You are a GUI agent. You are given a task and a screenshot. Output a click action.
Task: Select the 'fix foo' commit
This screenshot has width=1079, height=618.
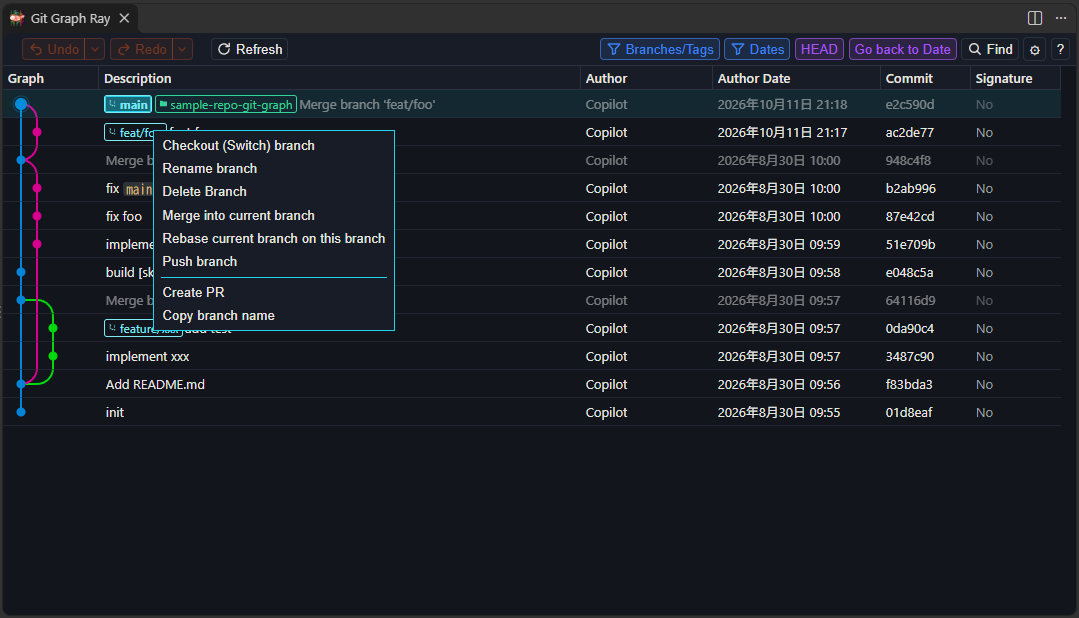click(531, 216)
